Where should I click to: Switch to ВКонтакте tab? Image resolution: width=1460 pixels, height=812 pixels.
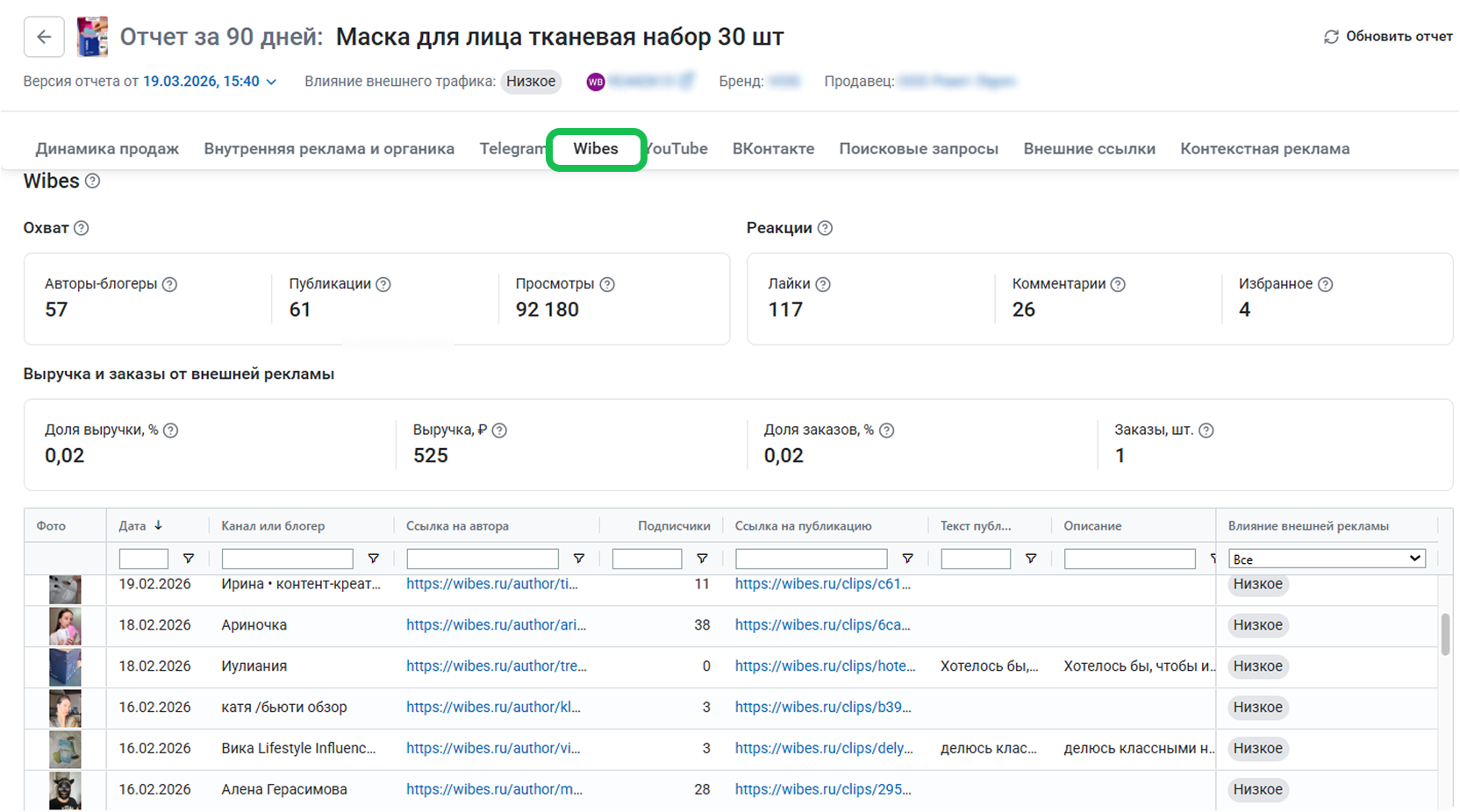tap(773, 149)
